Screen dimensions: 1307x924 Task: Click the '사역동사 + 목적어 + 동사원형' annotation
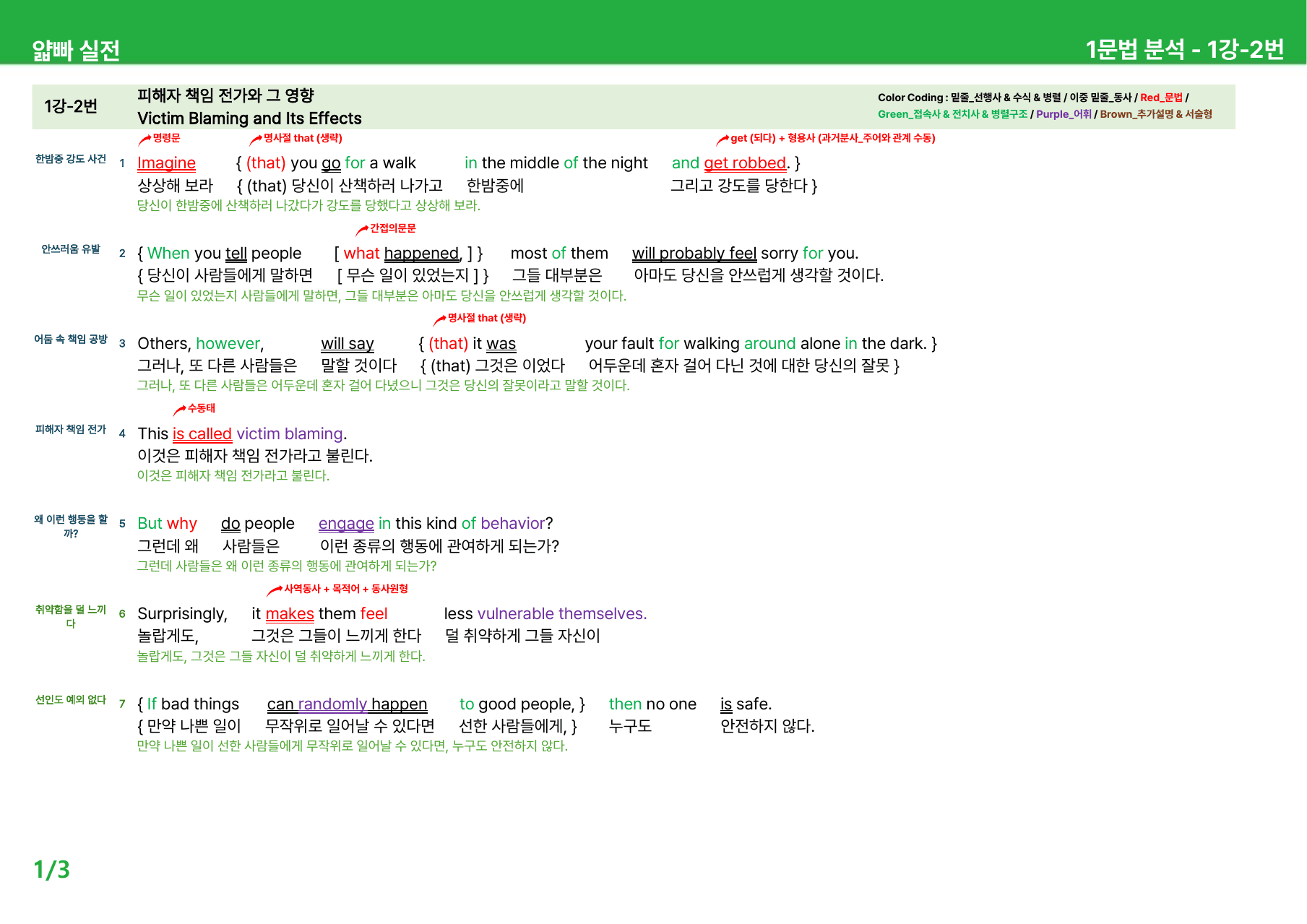point(346,589)
